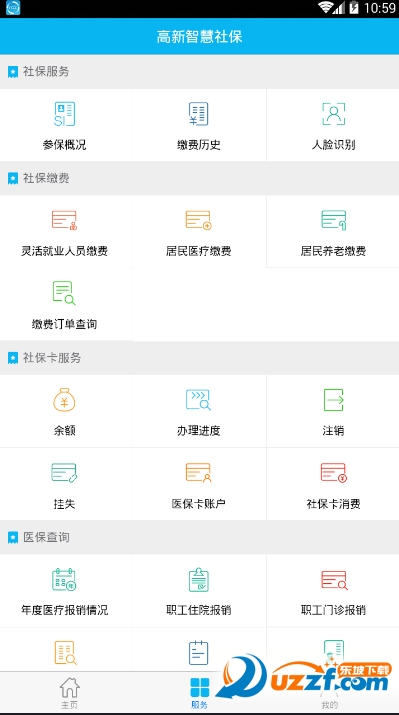View 年度医疗报销情况 calendar icon
The image size is (399, 715).
[x=64, y=580]
